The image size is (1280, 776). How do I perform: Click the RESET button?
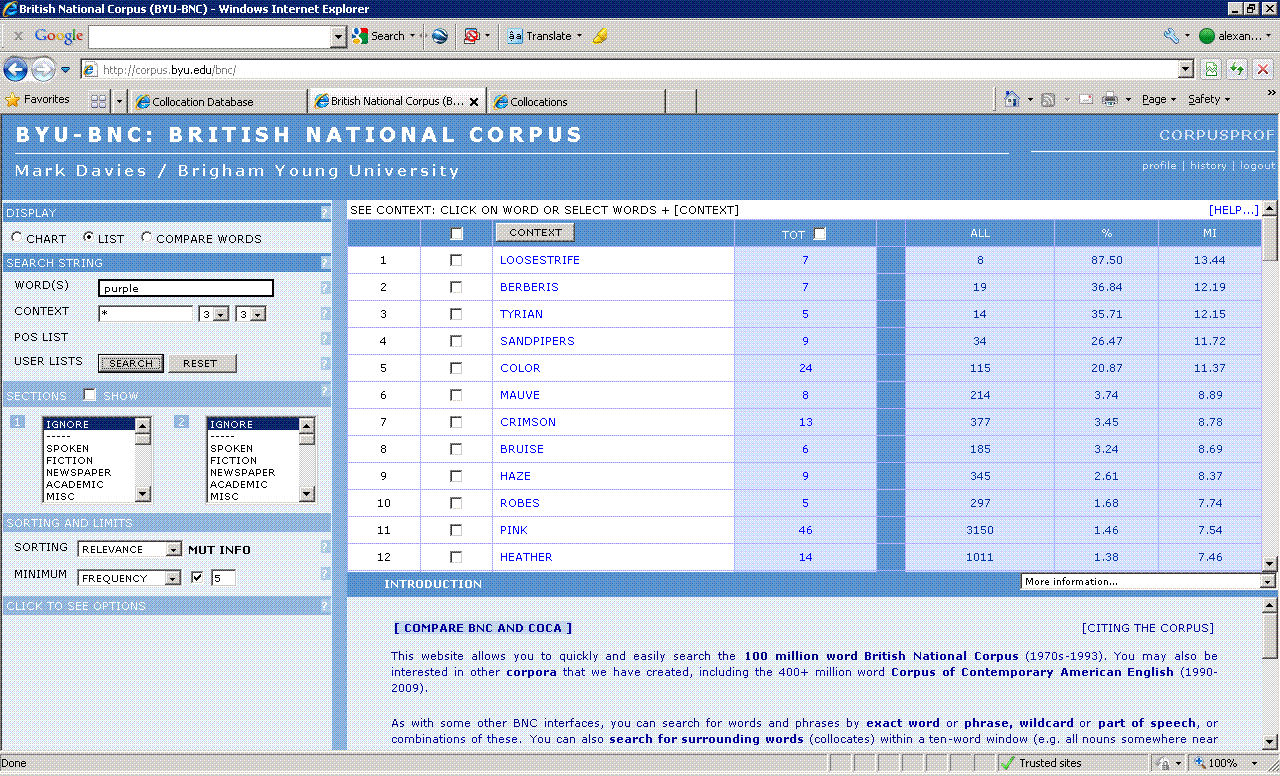(200, 363)
